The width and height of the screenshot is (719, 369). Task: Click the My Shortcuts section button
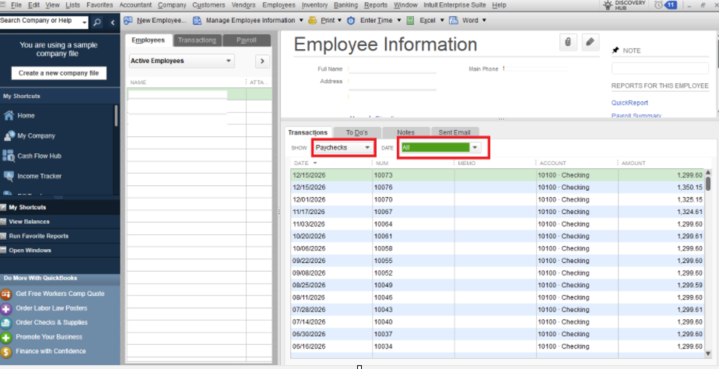coord(60,207)
